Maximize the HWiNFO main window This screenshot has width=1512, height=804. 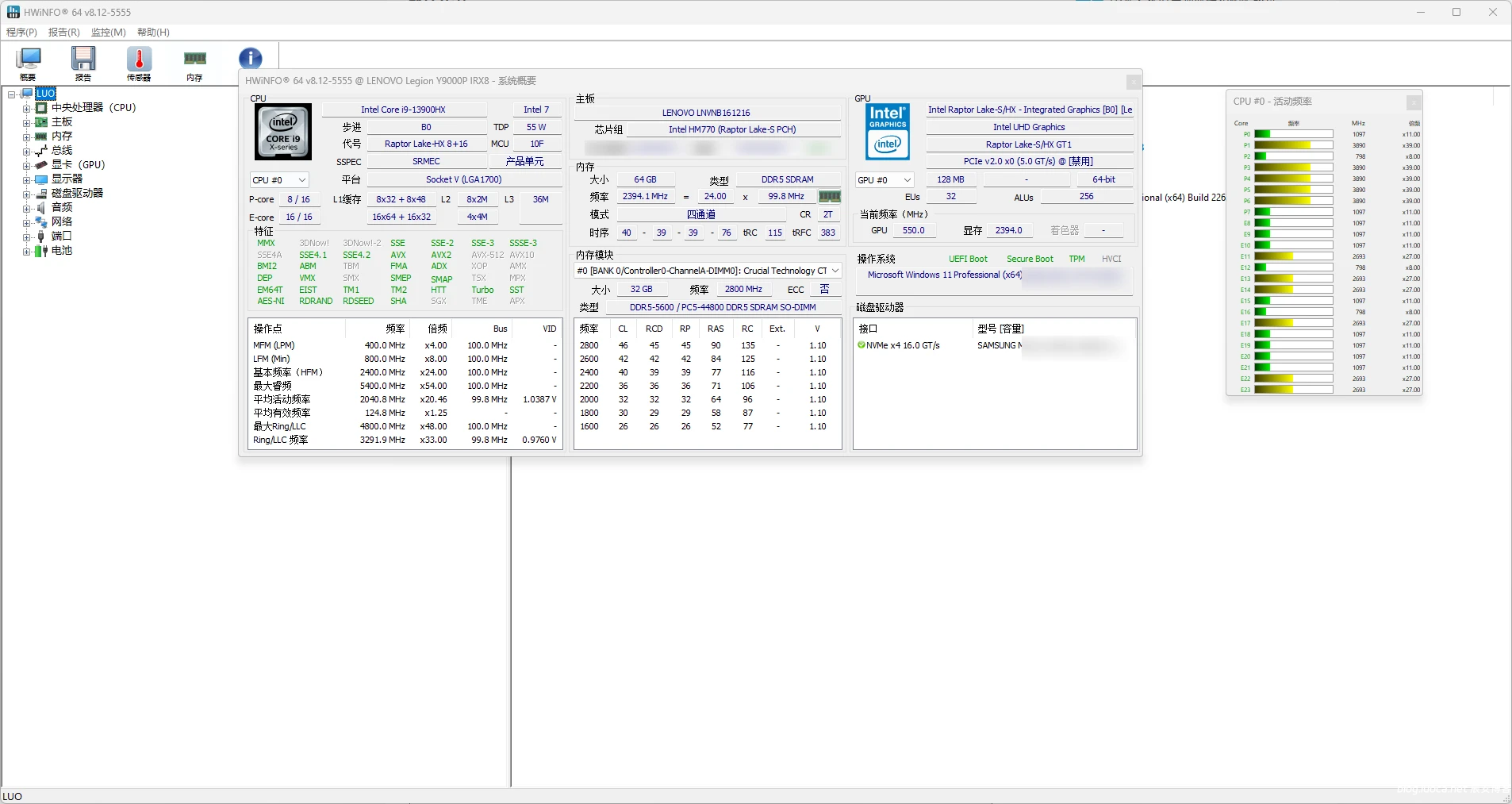tap(1456, 12)
